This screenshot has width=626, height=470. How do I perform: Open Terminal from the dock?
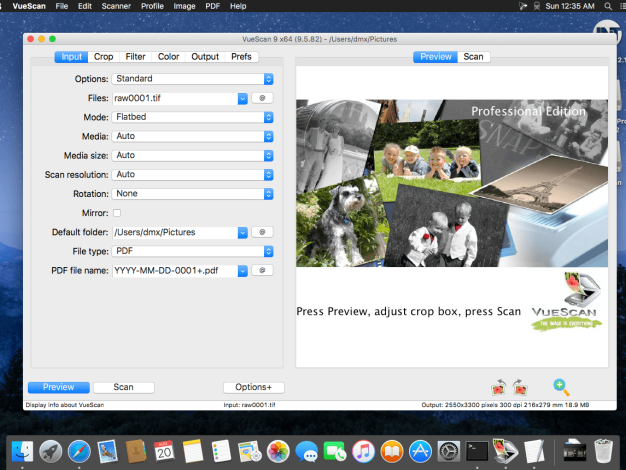pyautogui.click(x=477, y=452)
